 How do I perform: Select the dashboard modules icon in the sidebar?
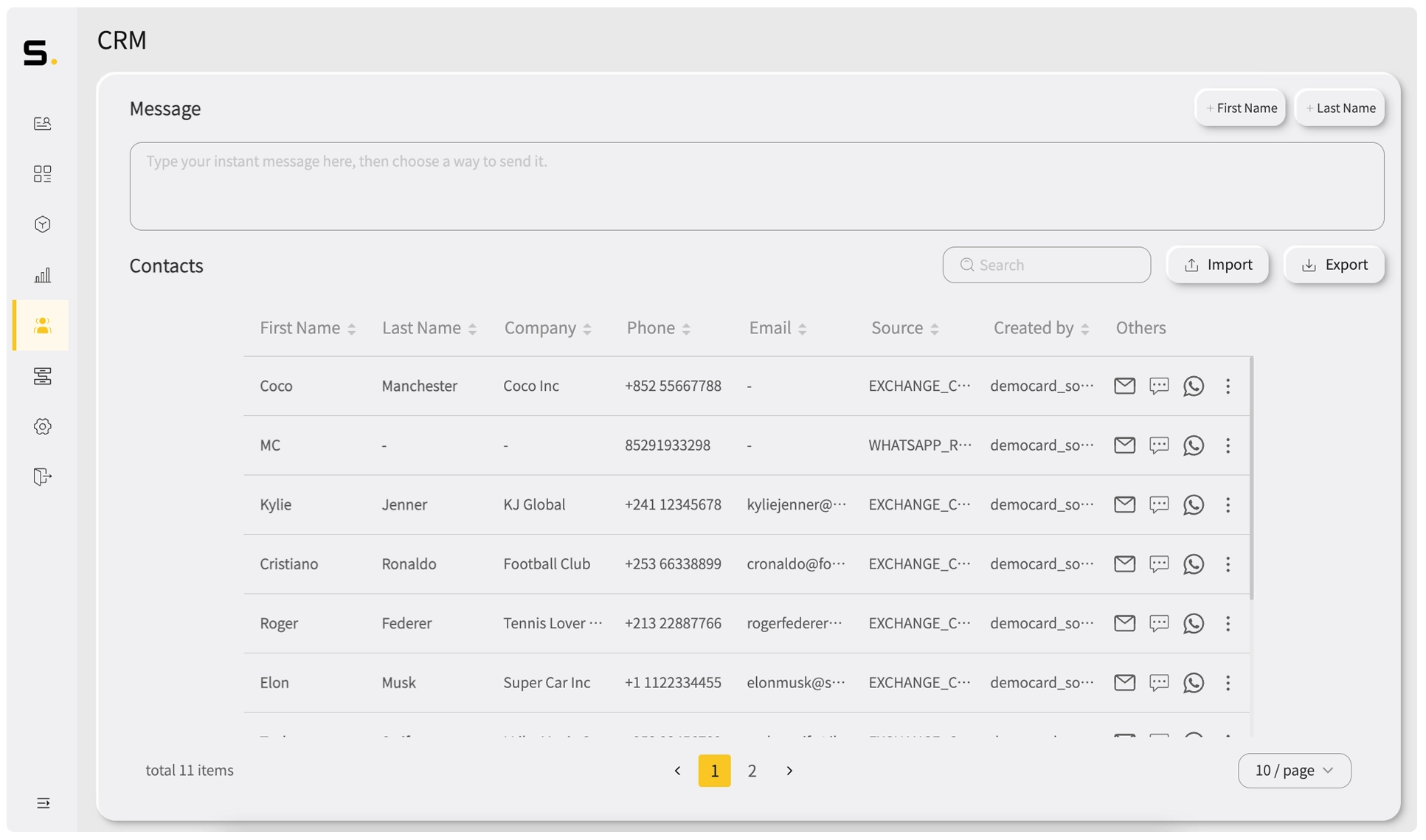click(42, 174)
